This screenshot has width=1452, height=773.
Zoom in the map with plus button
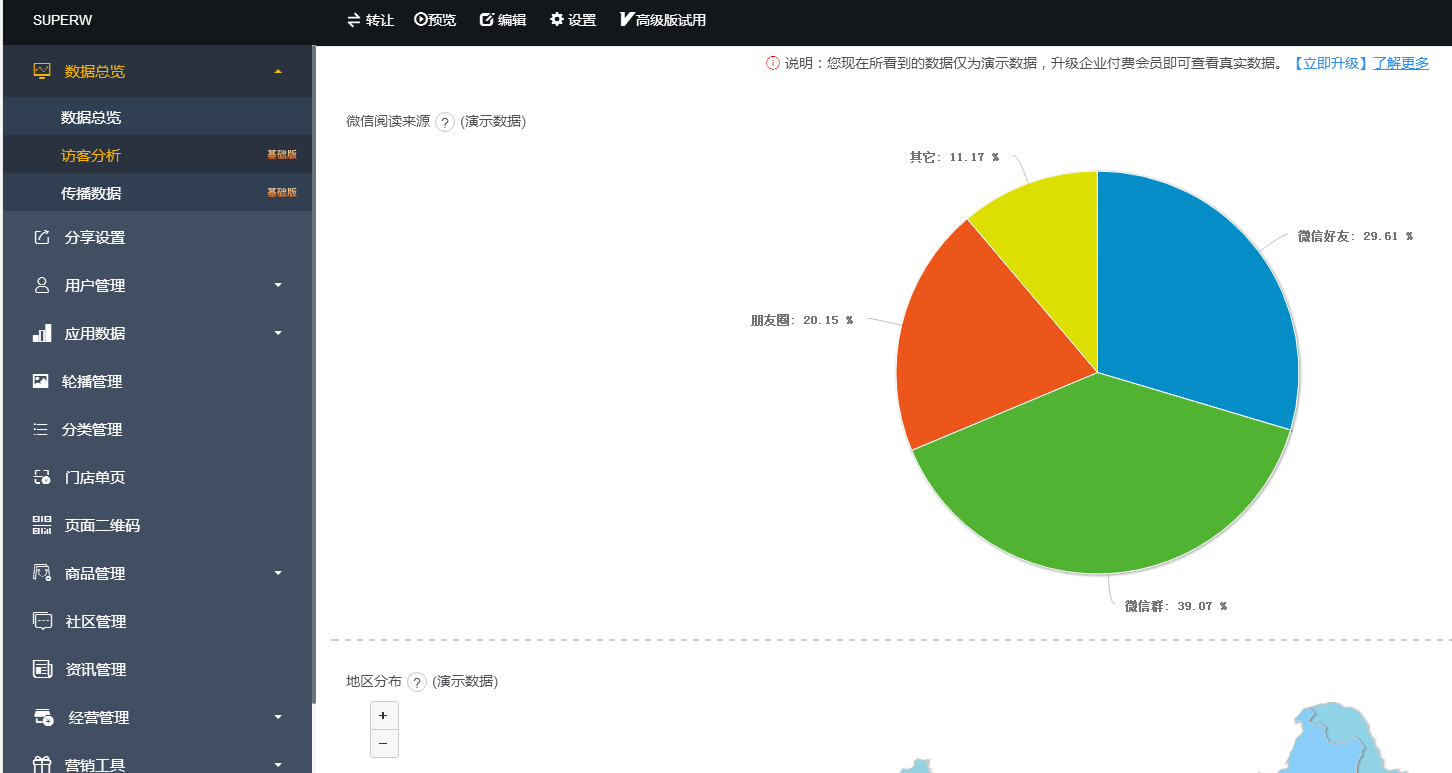pyautogui.click(x=384, y=716)
